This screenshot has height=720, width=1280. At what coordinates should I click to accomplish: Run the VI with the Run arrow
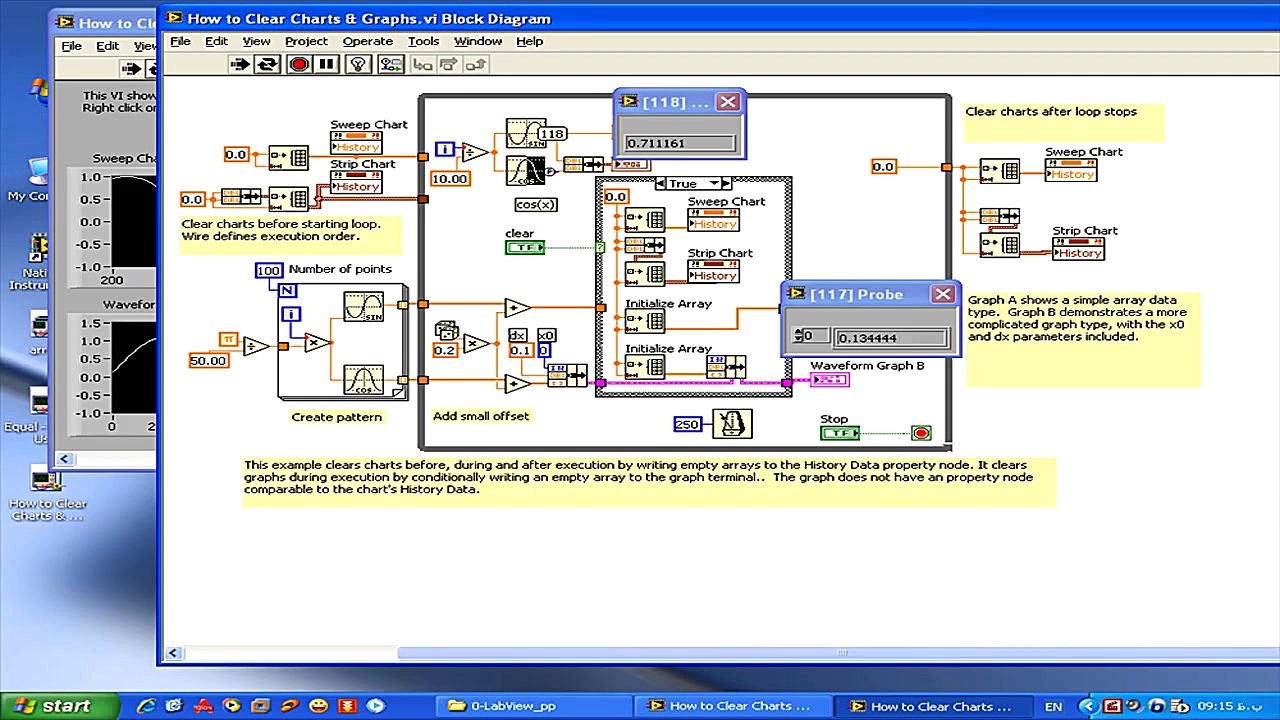click(240, 64)
